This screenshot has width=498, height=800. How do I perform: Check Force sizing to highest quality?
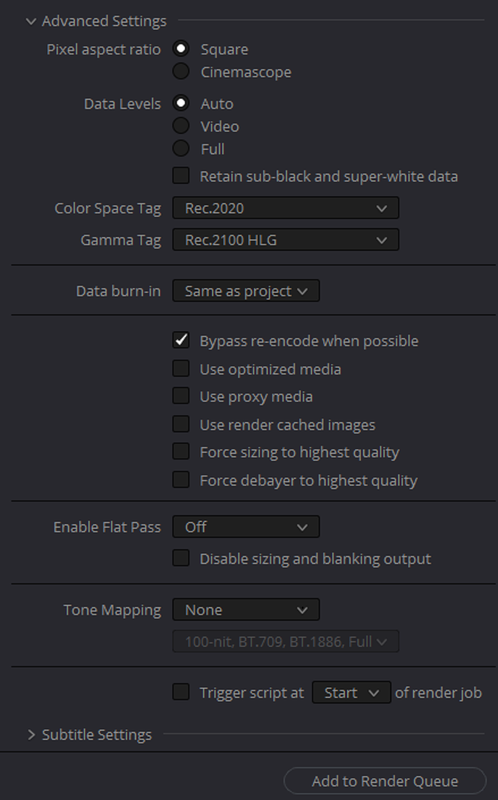(x=181, y=452)
